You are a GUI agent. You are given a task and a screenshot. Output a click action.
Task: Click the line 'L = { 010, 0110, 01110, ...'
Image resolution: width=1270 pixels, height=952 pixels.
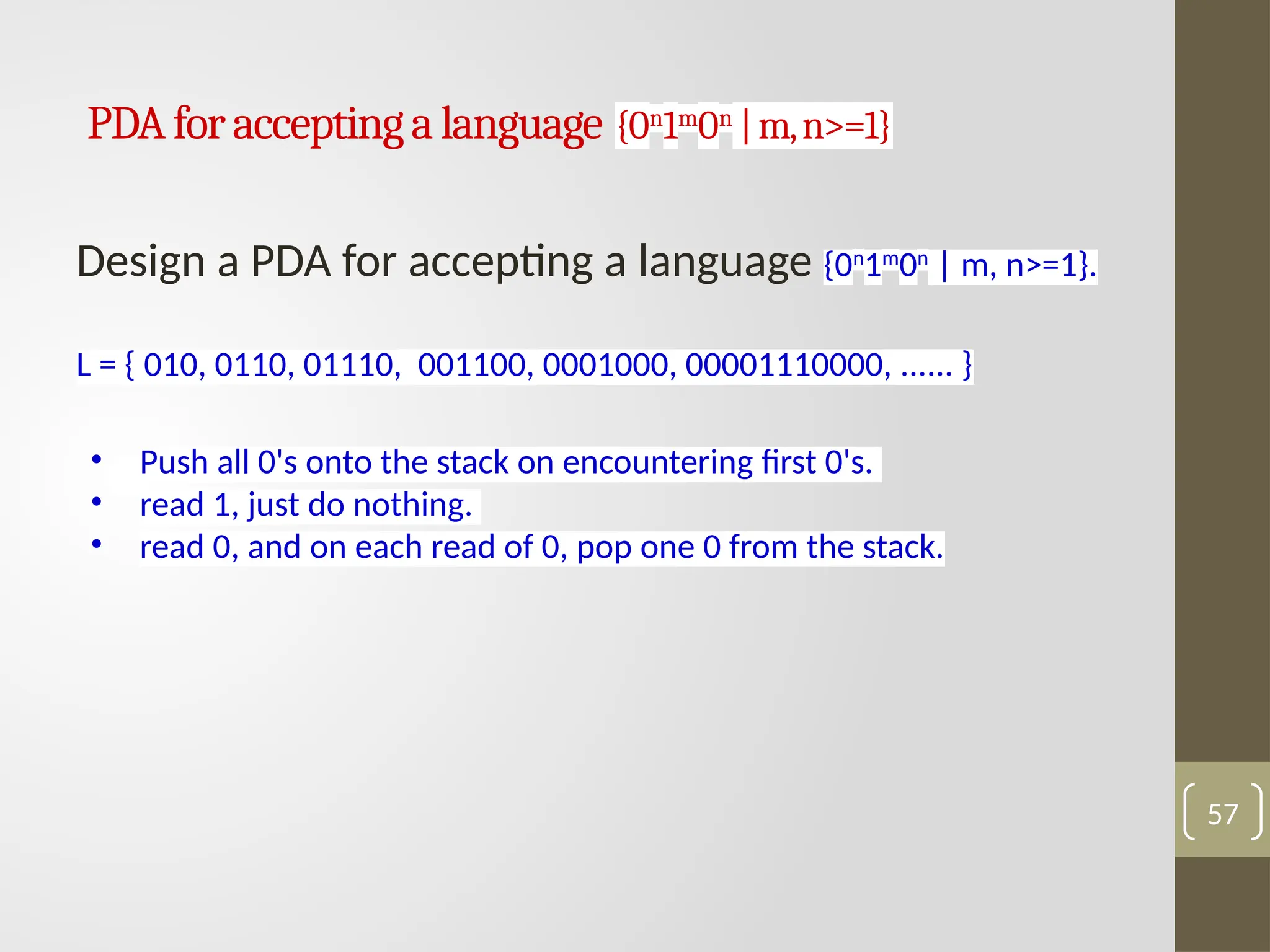point(525,365)
